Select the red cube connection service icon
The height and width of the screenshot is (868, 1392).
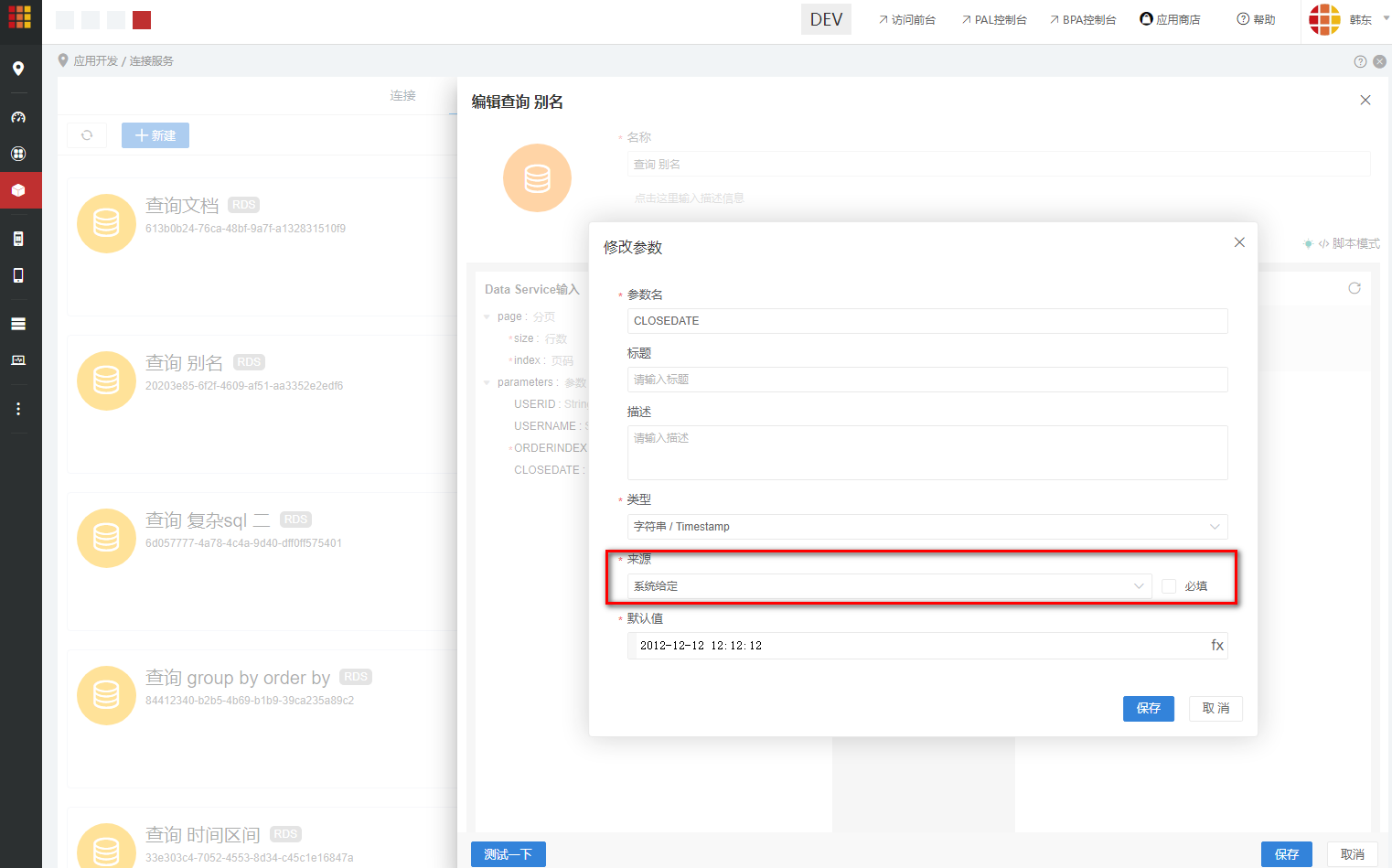(x=17, y=190)
